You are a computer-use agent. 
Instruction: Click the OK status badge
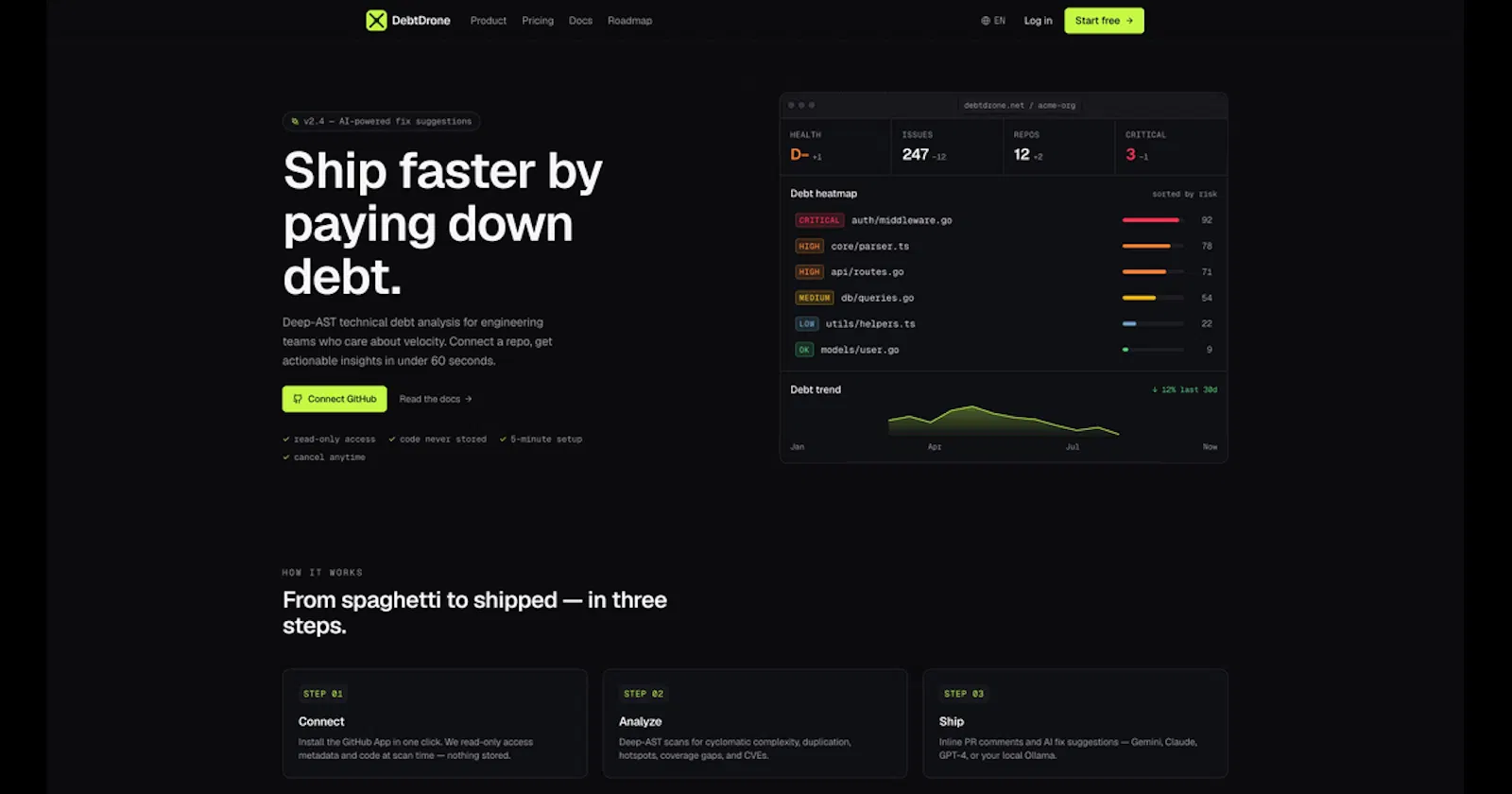tap(803, 350)
